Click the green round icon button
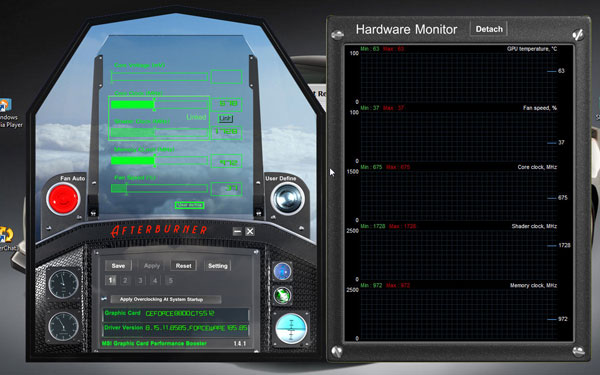 (x=282, y=295)
